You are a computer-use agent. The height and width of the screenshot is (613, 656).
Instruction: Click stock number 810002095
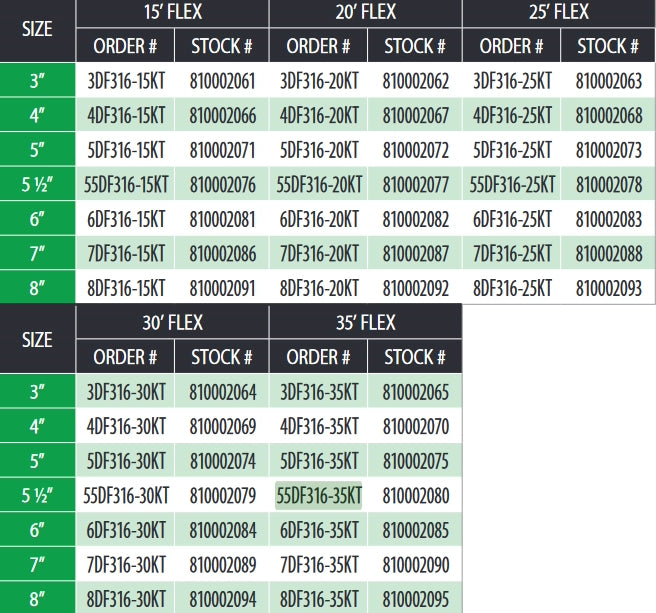(415, 599)
